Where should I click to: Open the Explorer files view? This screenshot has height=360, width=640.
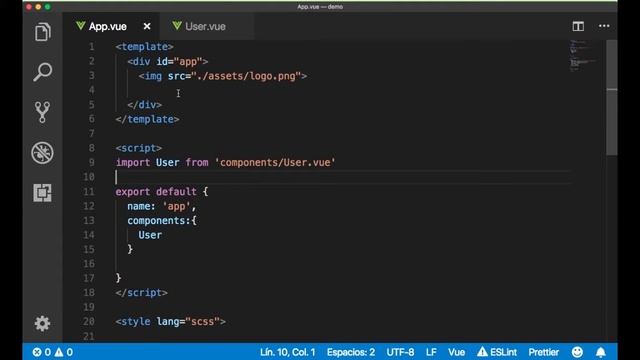click(x=42, y=32)
